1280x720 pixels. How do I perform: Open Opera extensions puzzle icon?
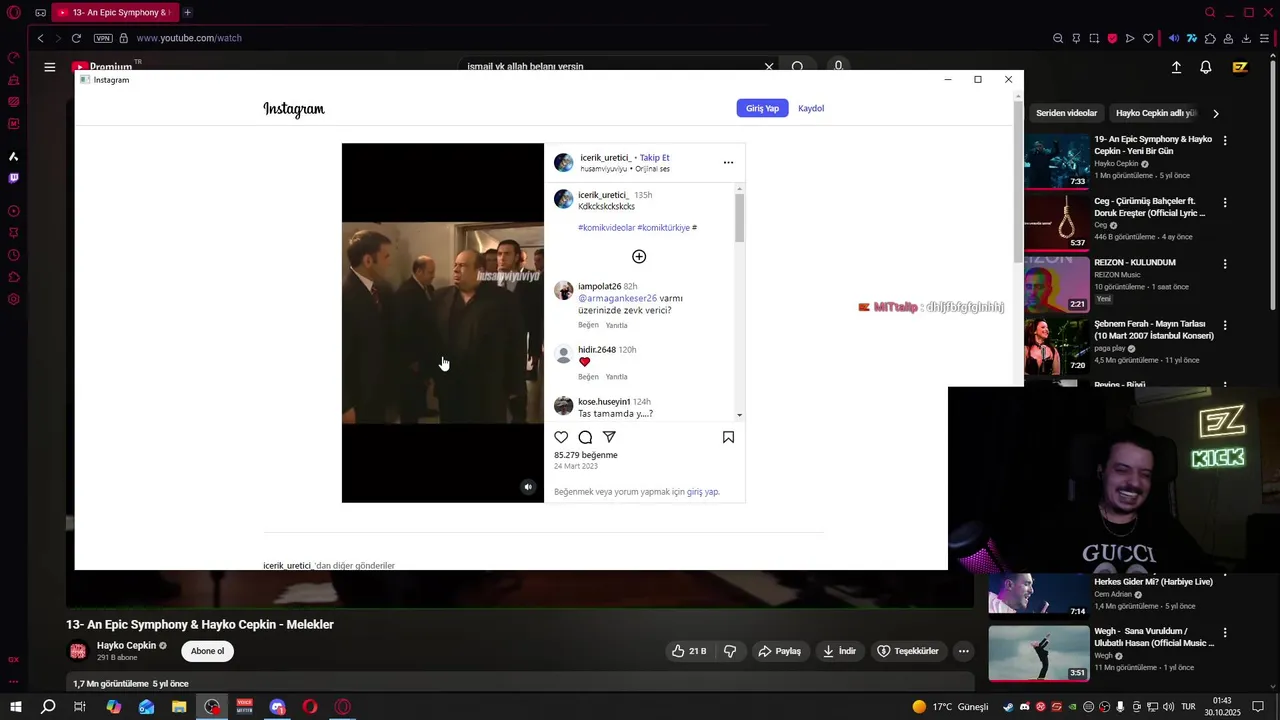pyautogui.click(x=1210, y=38)
